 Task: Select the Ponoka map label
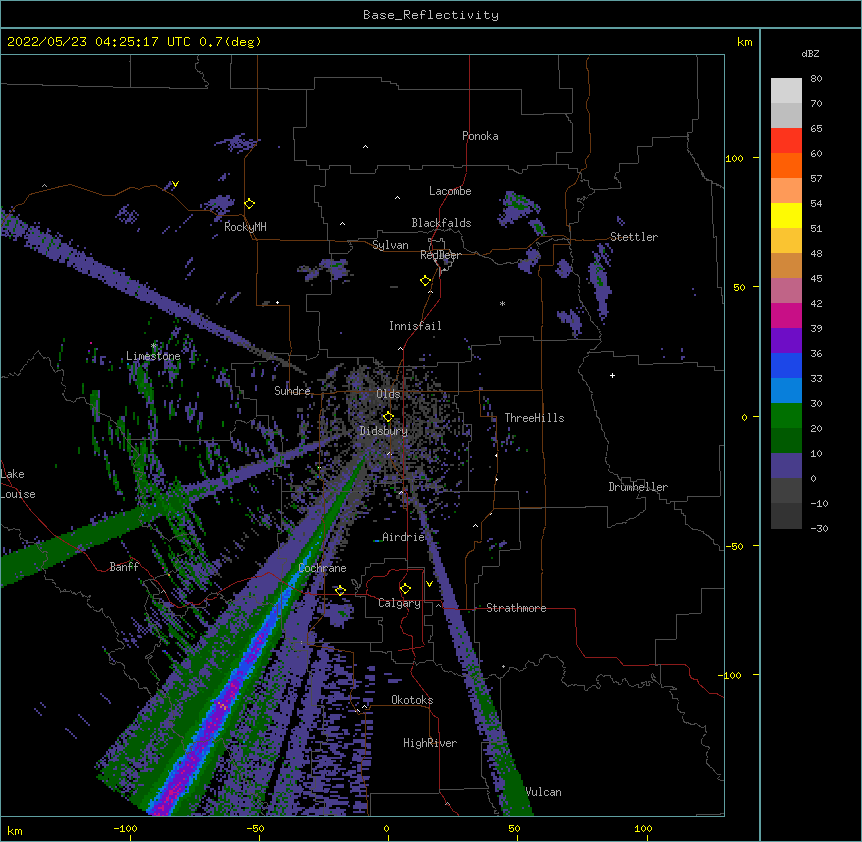[480, 136]
